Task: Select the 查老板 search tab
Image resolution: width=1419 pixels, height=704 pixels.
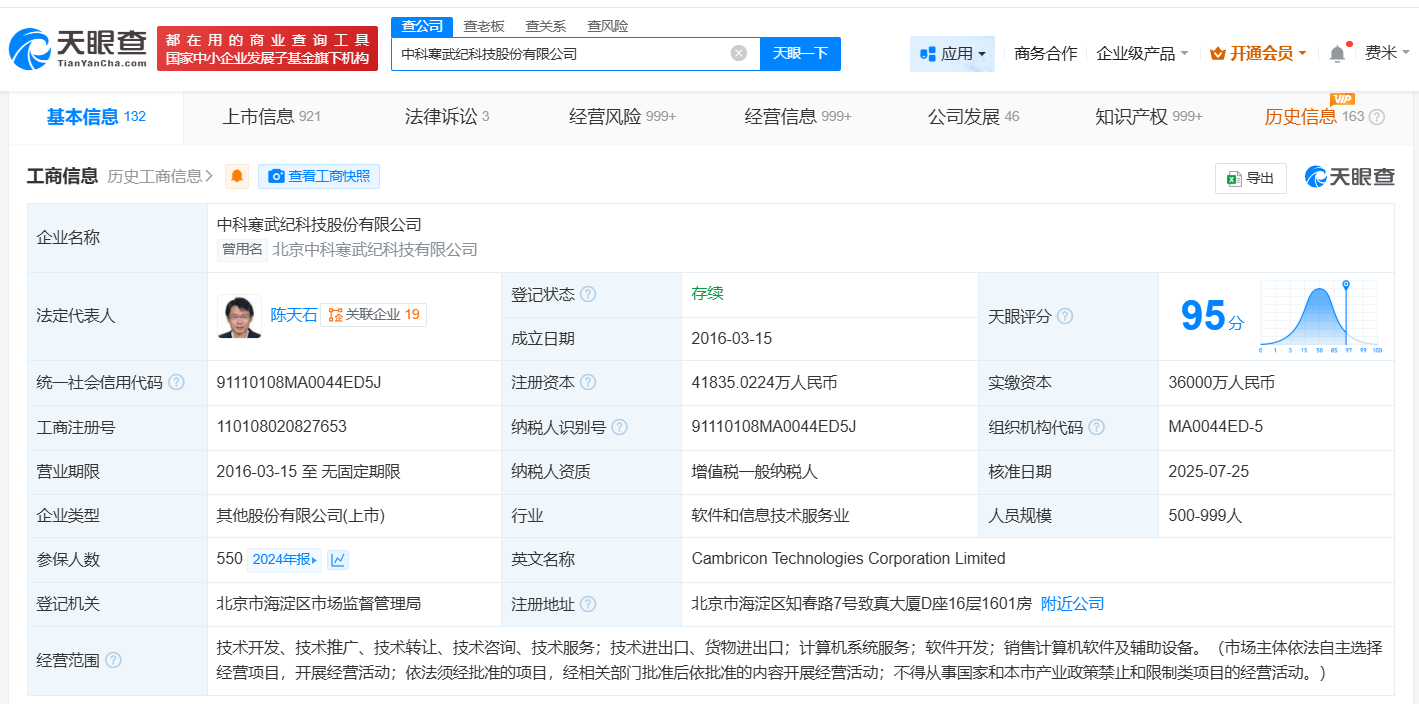Action: click(482, 26)
